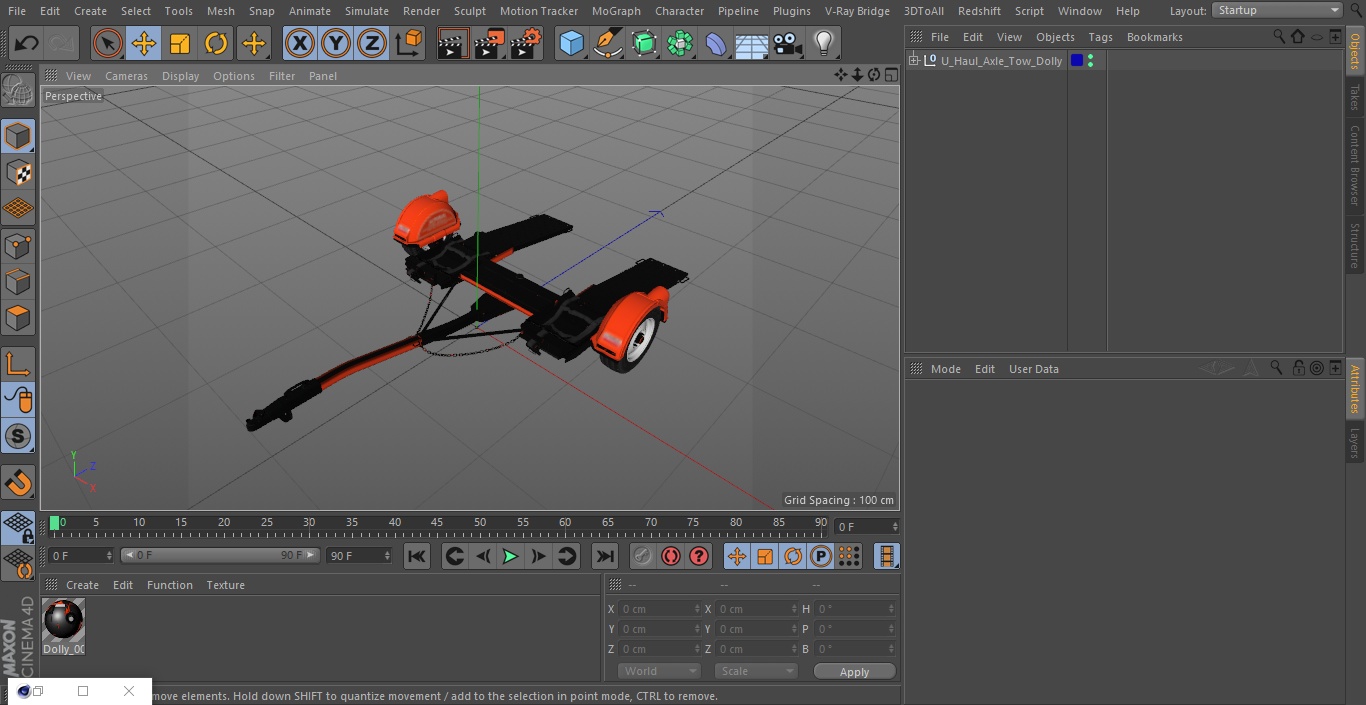Toggle Rotation keyframe recording
Viewport: 1366px width, 705px height.
tap(793, 556)
